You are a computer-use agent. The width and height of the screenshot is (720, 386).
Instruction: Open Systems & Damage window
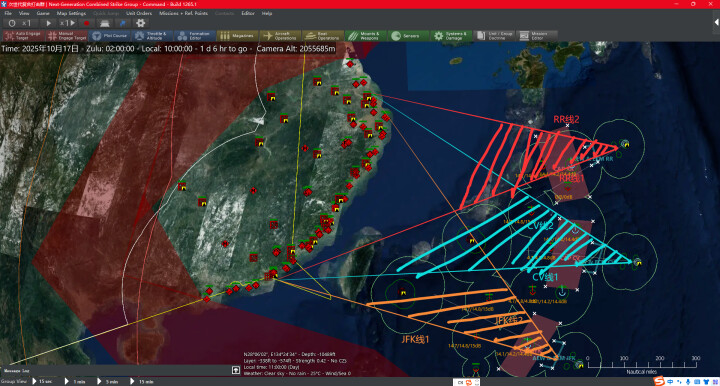pyautogui.click(x=451, y=36)
